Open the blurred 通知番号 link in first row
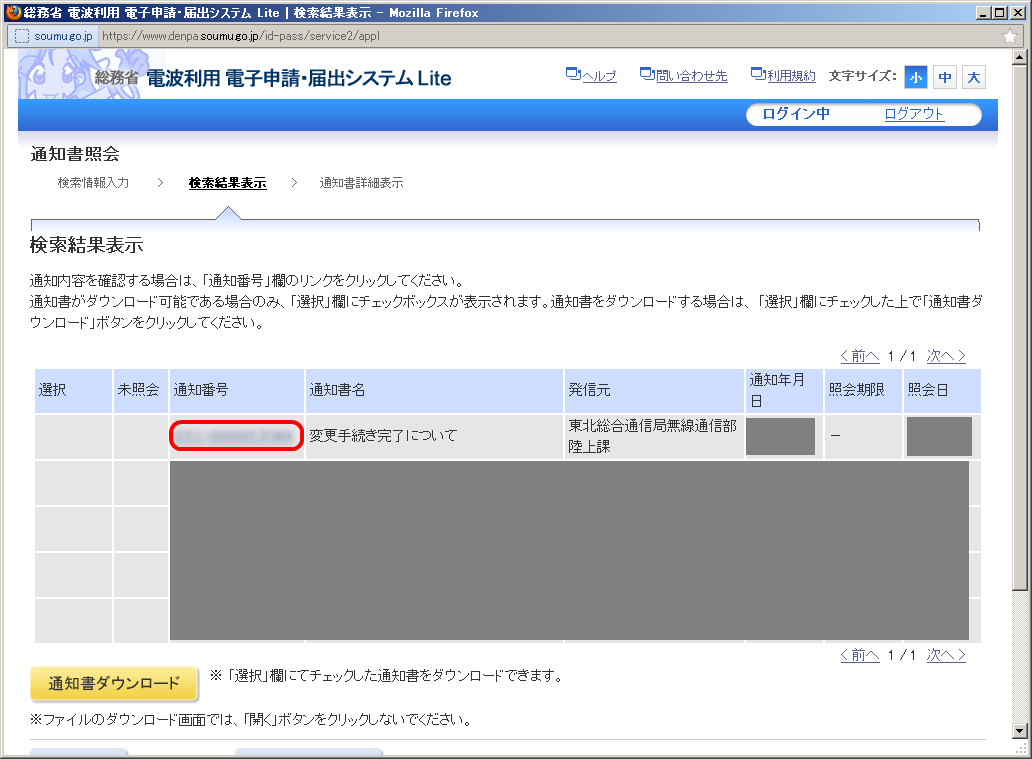Screen dimensions: 1032x759 coord(236,436)
